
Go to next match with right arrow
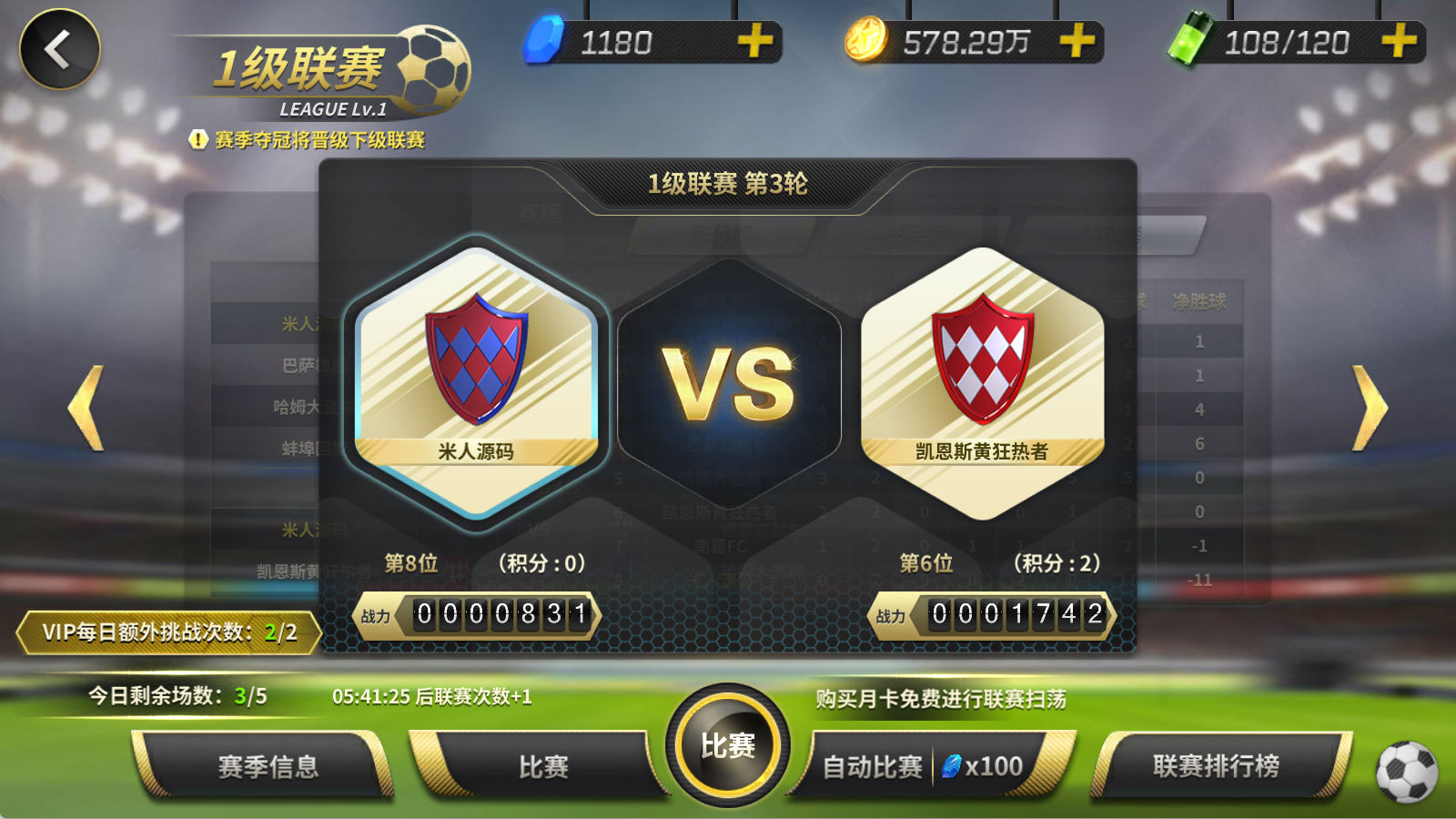tap(1370, 408)
